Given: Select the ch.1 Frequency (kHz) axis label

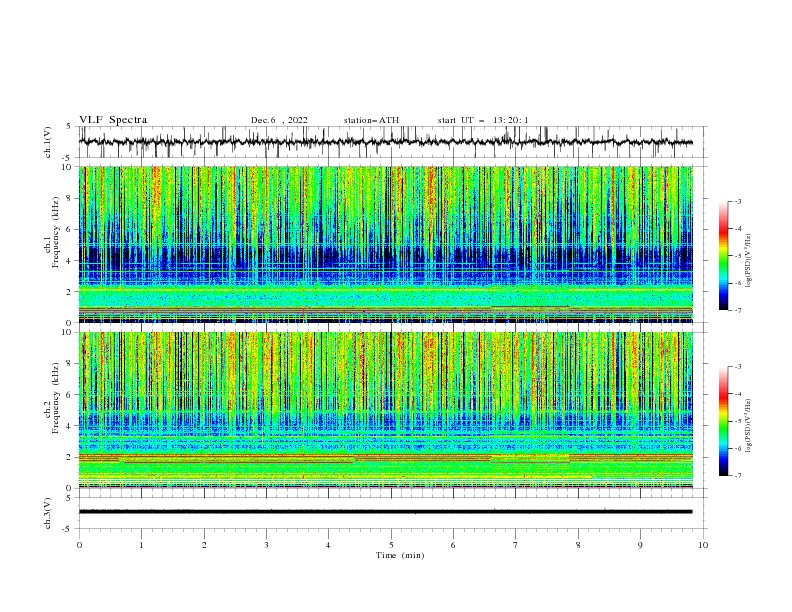Looking at the screenshot, I should [x=52, y=230].
